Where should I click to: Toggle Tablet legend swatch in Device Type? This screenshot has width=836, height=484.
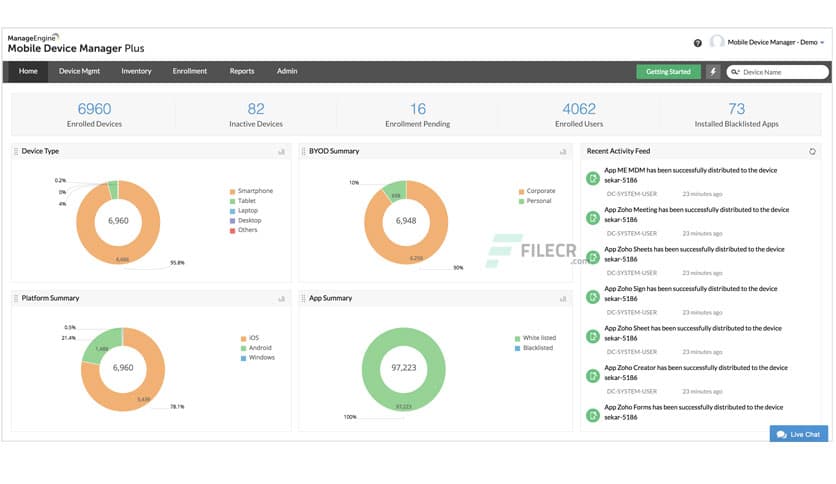tap(232, 201)
